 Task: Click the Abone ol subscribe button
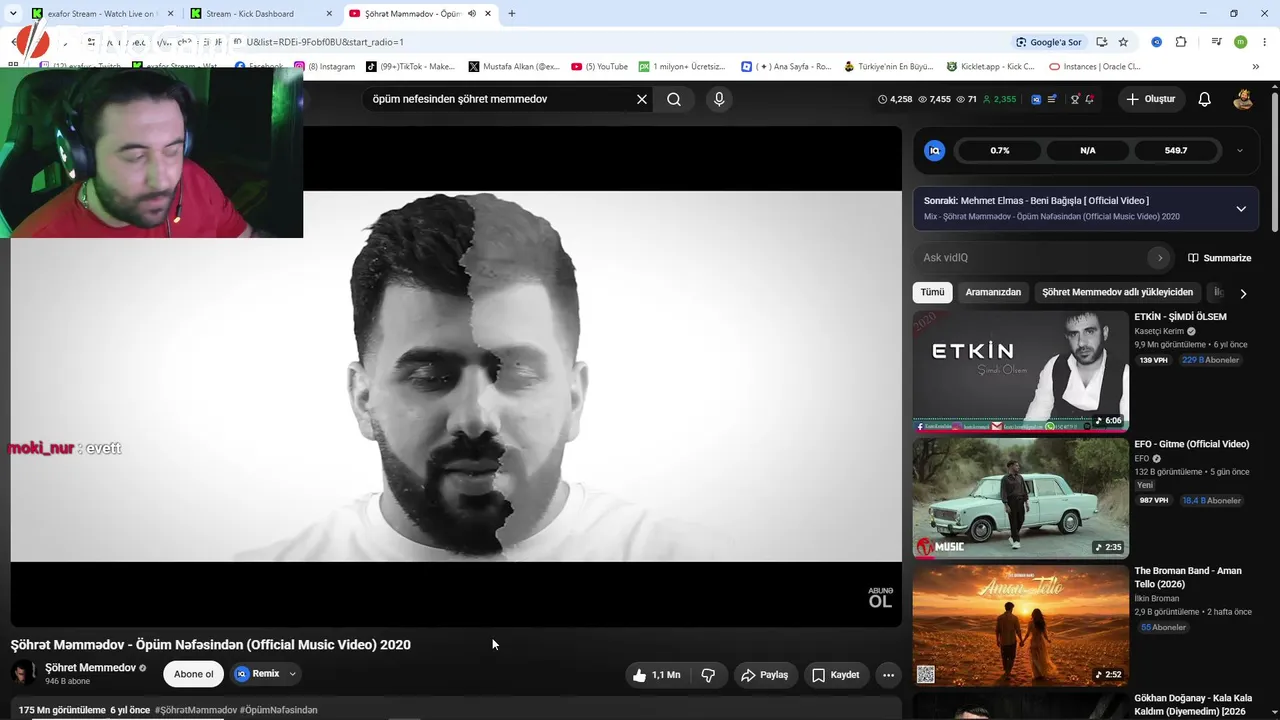(193, 674)
